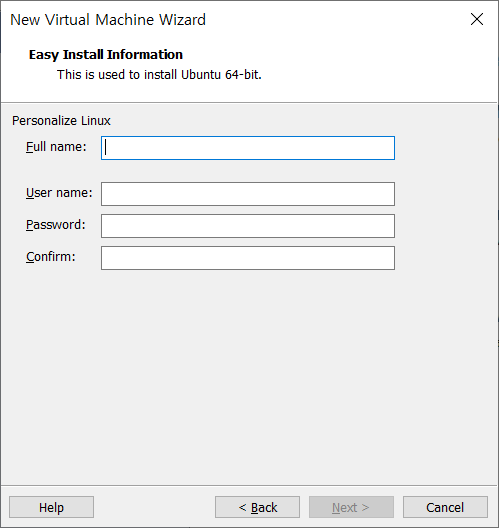Go to the previous step with Back
The width and height of the screenshot is (499, 528).
(x=257, y=507)
